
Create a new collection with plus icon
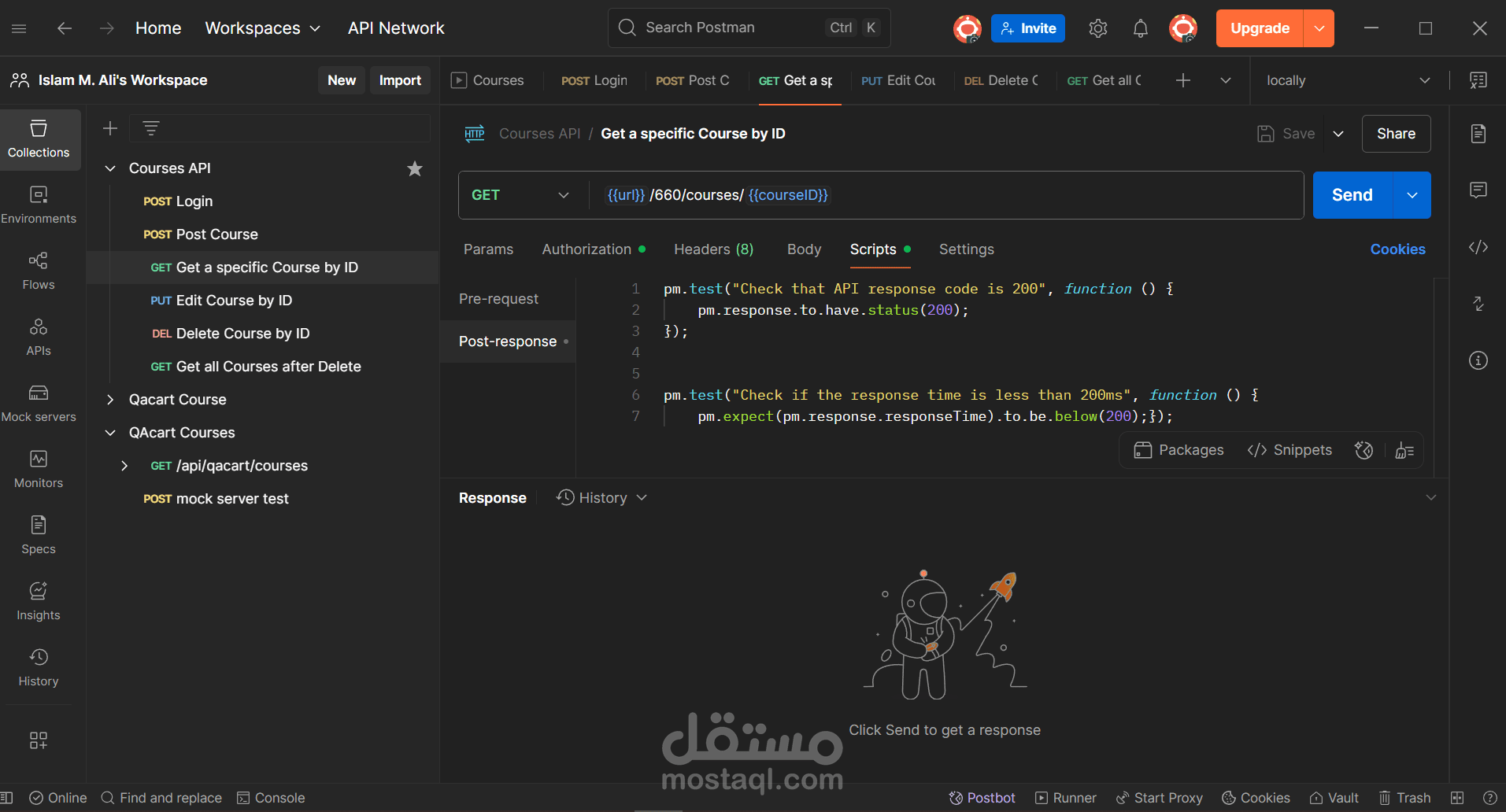[110, 128]
